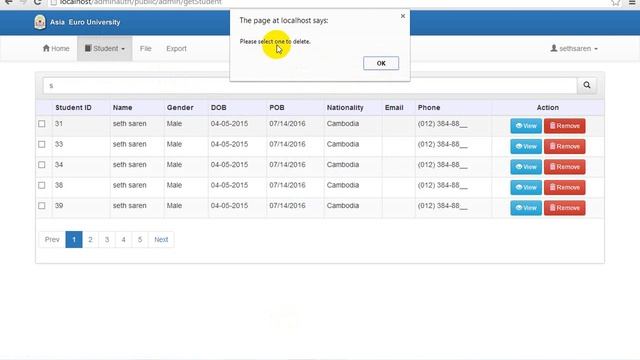
Task: View details of student 34
Action: point(526,167)
